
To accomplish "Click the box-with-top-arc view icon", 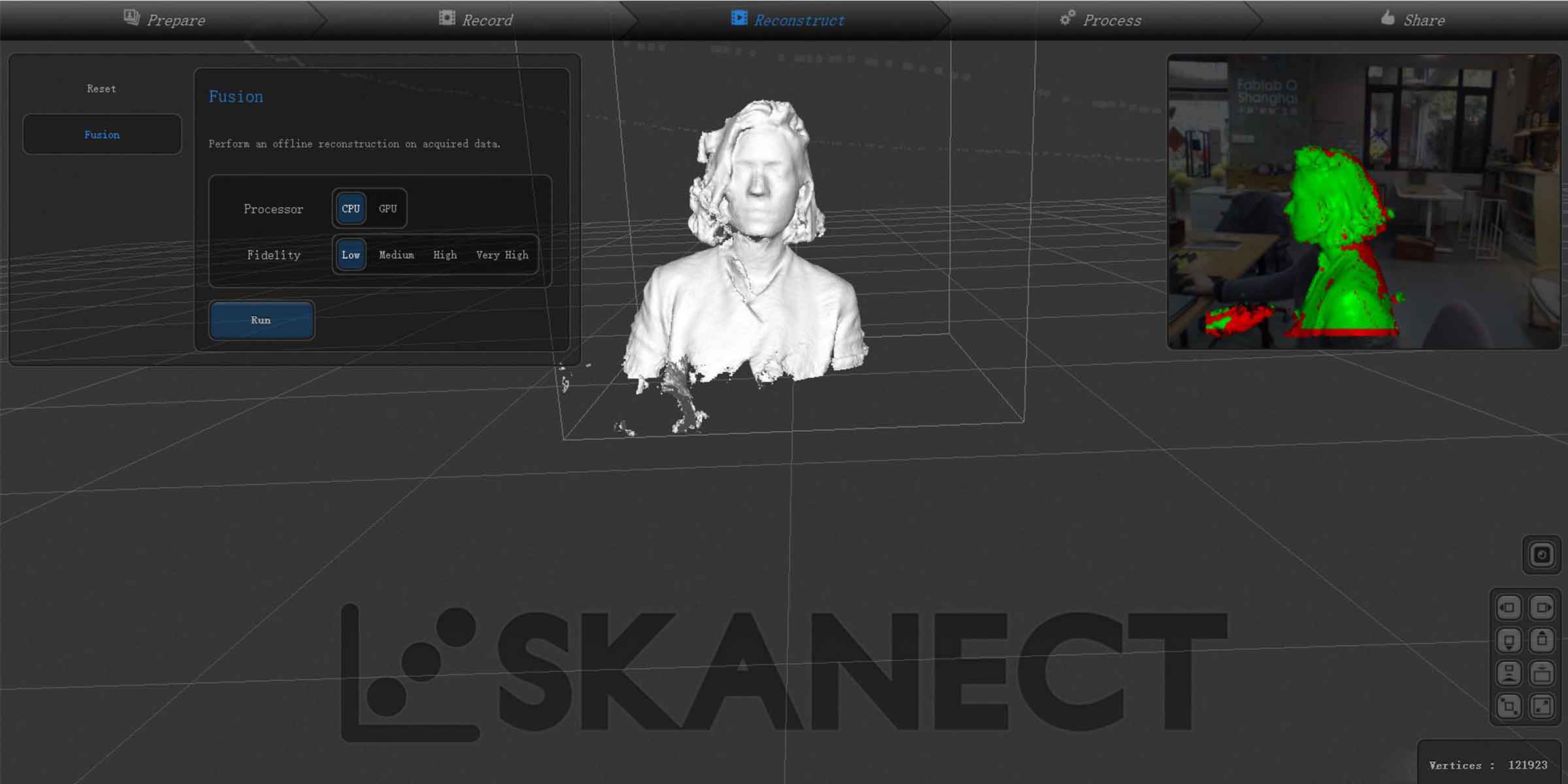I will (x=1543, y=673).
